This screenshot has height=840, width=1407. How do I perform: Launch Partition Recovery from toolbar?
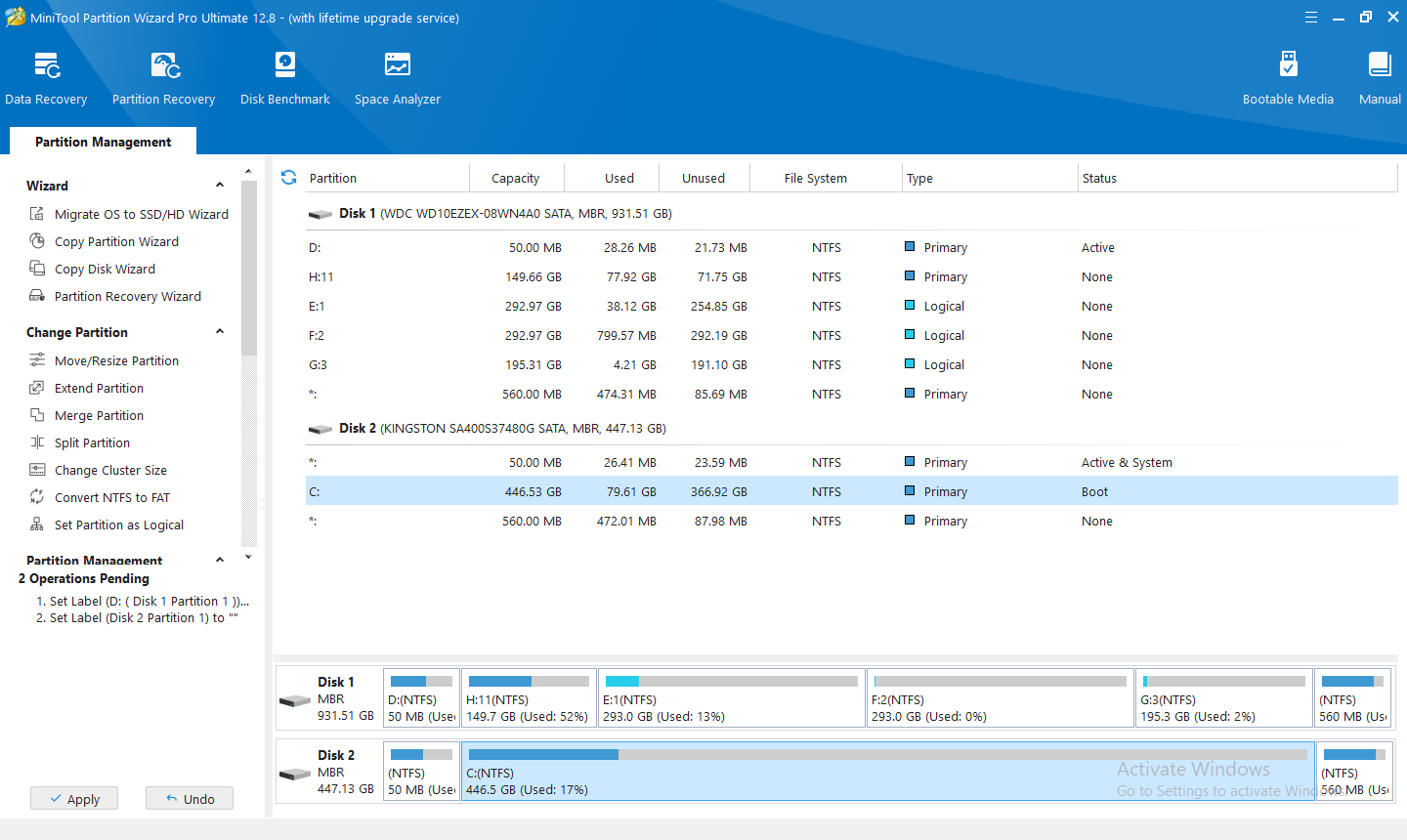point(163,78)
